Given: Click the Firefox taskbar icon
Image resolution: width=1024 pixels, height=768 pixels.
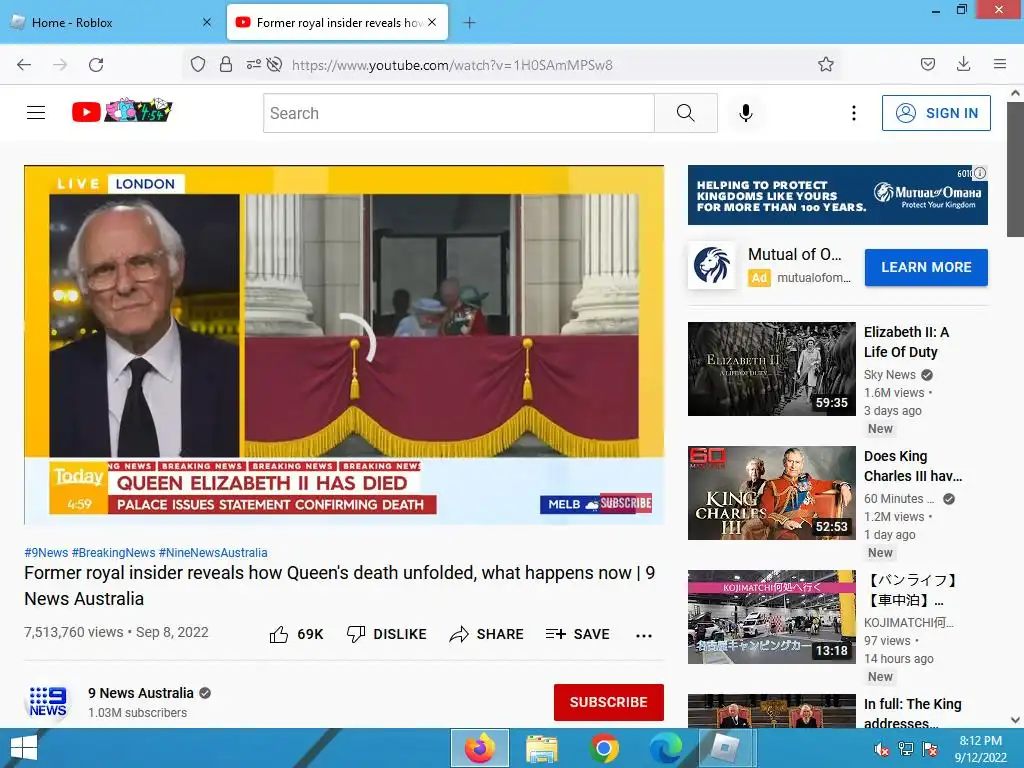Looking at the screenshot, I should [479, 748].
